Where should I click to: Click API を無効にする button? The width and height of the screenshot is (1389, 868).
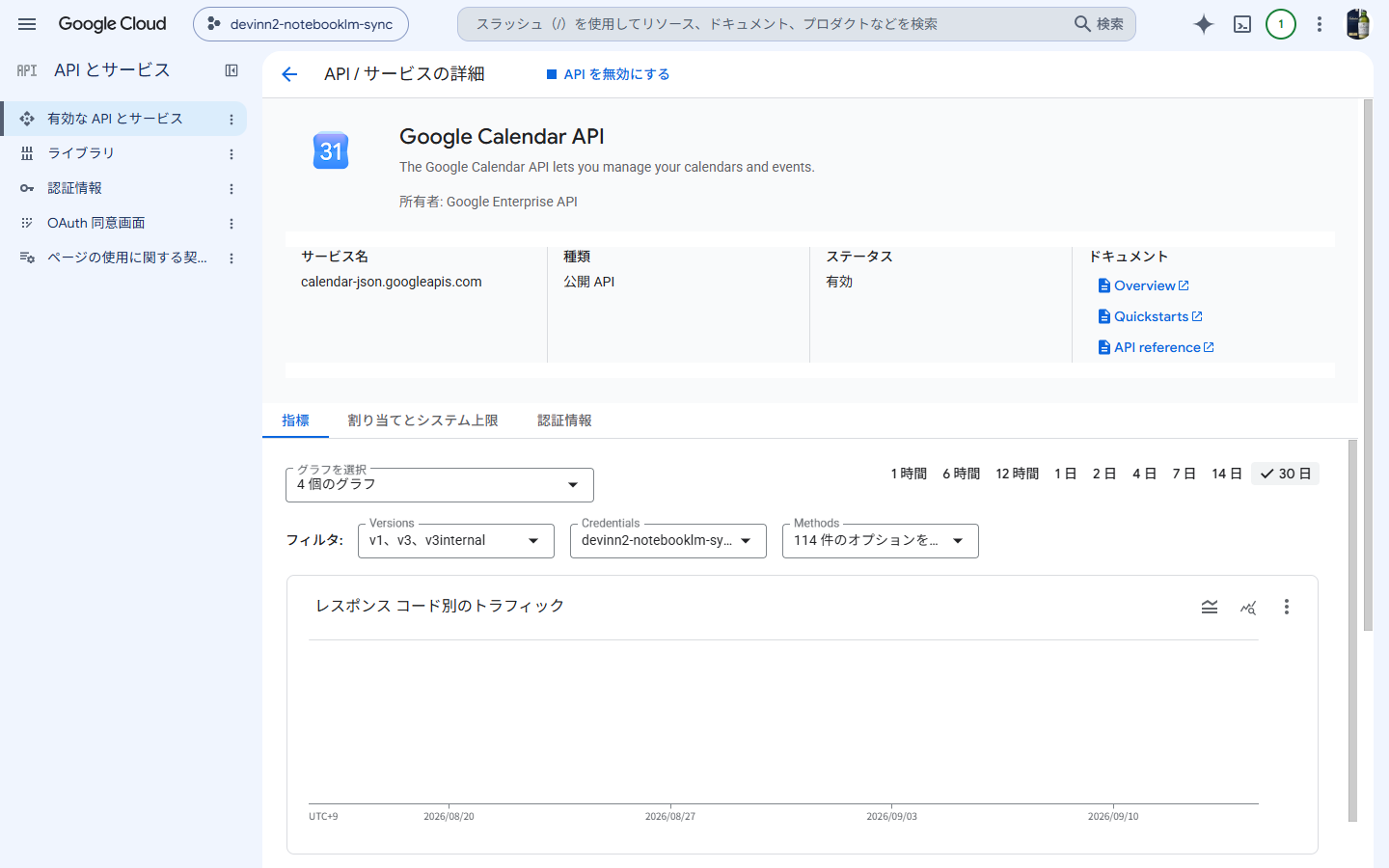[608, 74]
